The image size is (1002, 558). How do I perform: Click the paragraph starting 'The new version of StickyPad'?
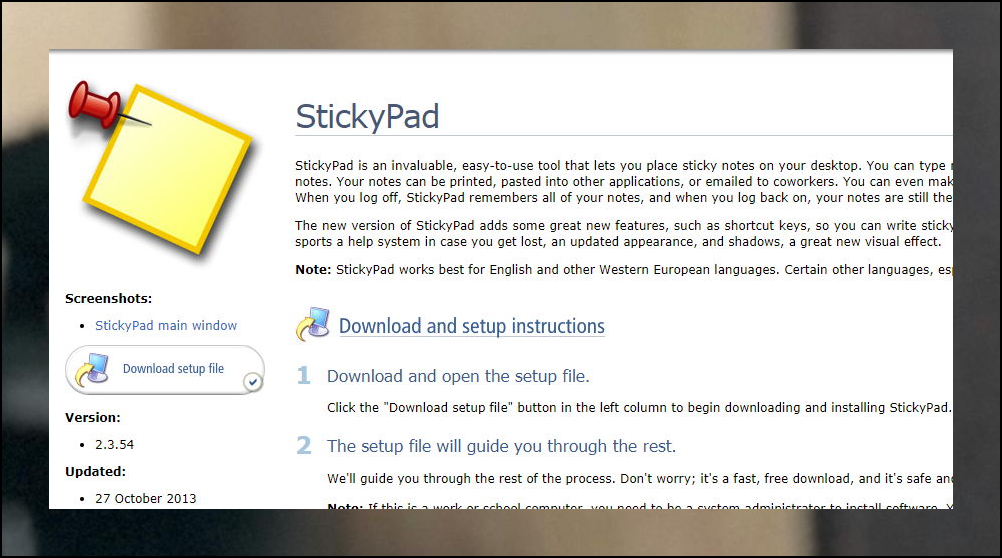[624, 233]
